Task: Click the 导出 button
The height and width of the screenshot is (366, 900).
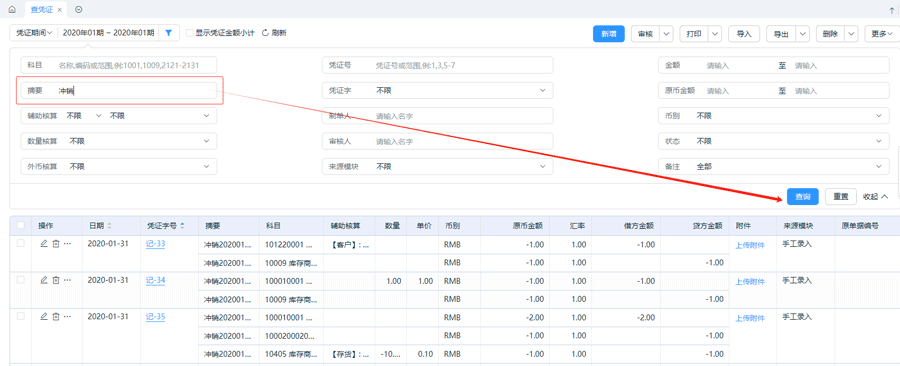Action: click(x=781, y=34)
